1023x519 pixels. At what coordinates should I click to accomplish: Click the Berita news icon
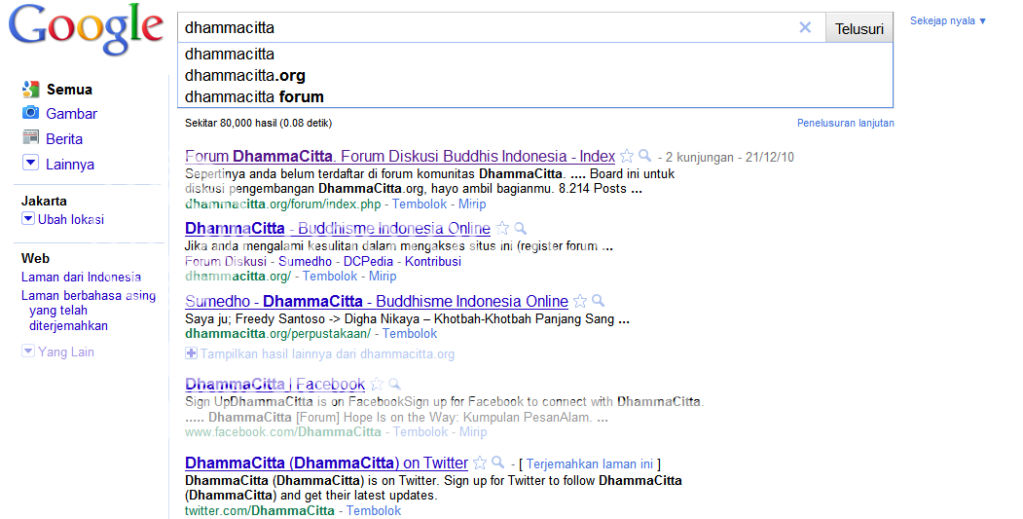[x=30, y=139]
